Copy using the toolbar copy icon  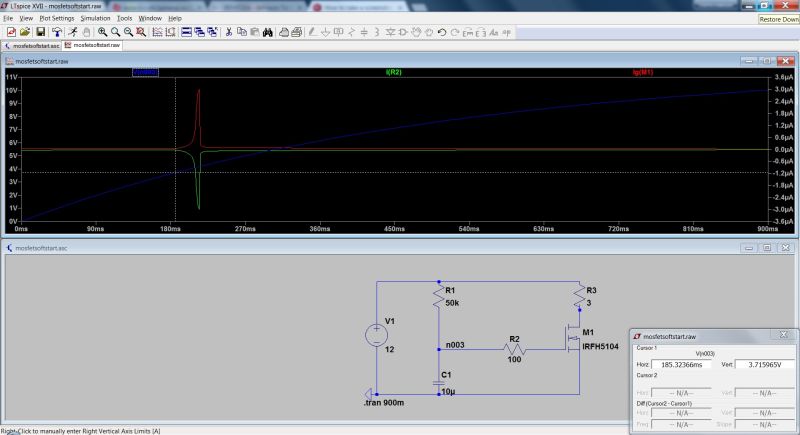tap(242, 32)
